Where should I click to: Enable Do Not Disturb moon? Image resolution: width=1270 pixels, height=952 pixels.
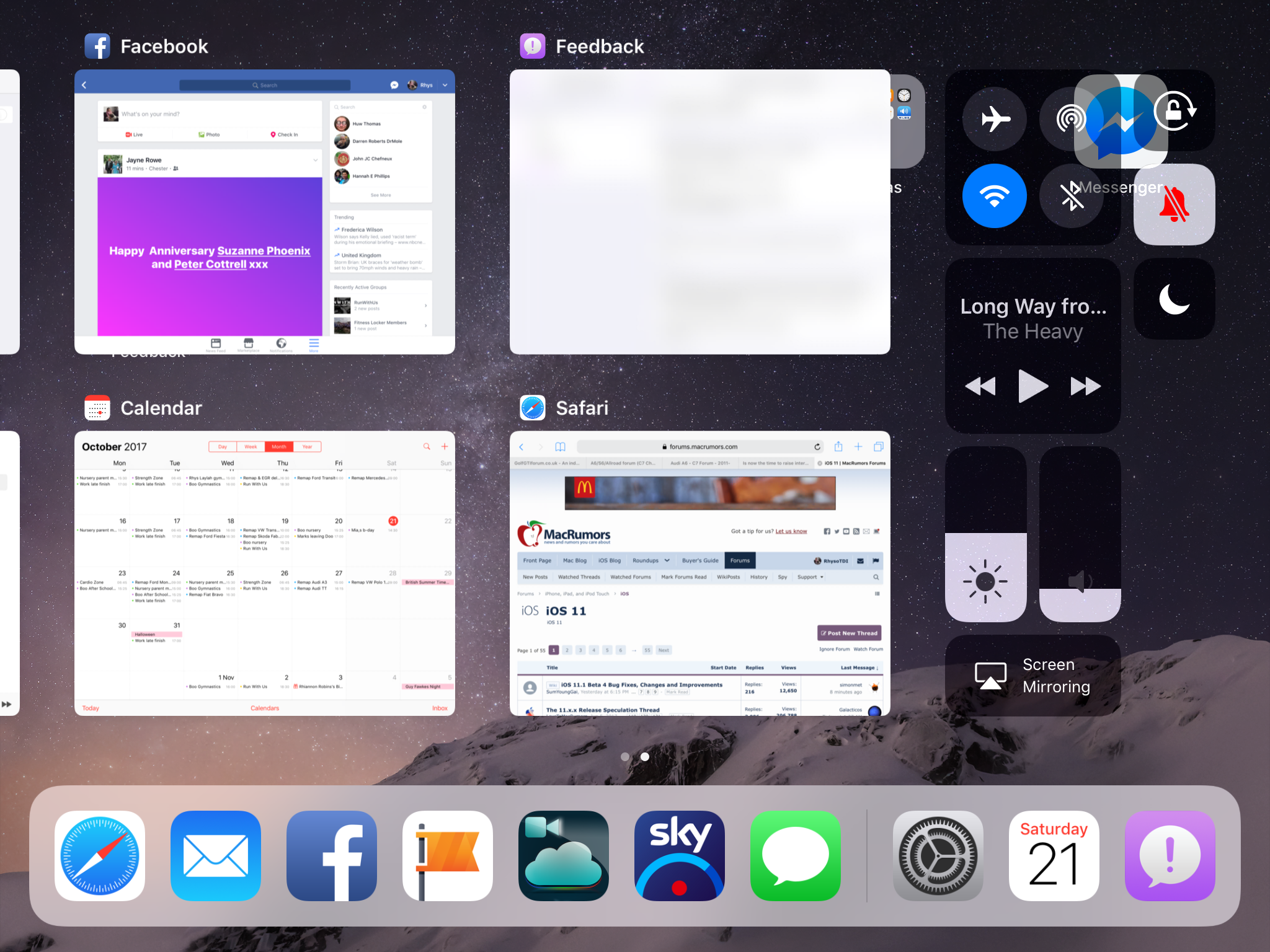point(1175,299)
